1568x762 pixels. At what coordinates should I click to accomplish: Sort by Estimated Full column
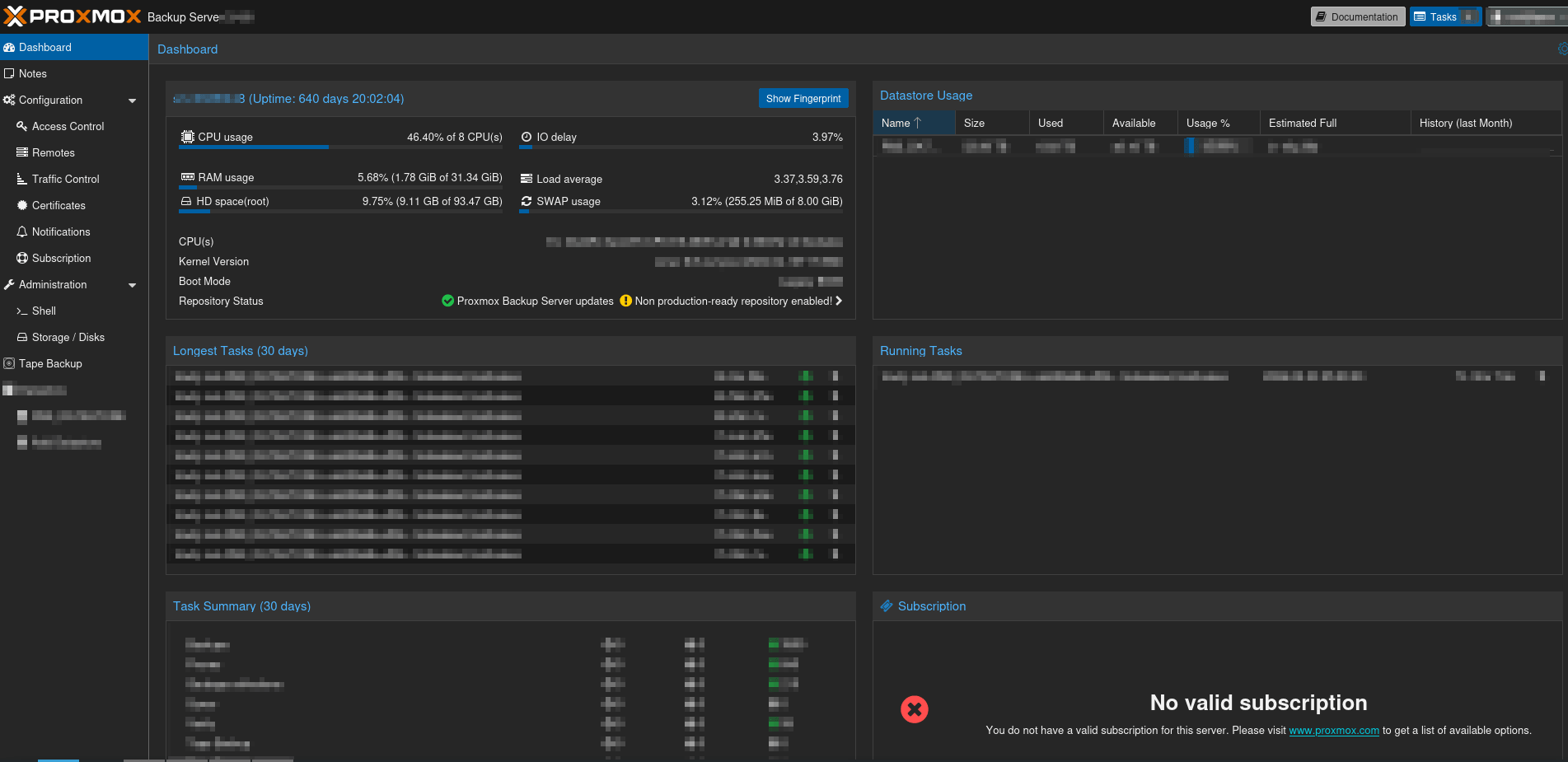[1335, 123]
